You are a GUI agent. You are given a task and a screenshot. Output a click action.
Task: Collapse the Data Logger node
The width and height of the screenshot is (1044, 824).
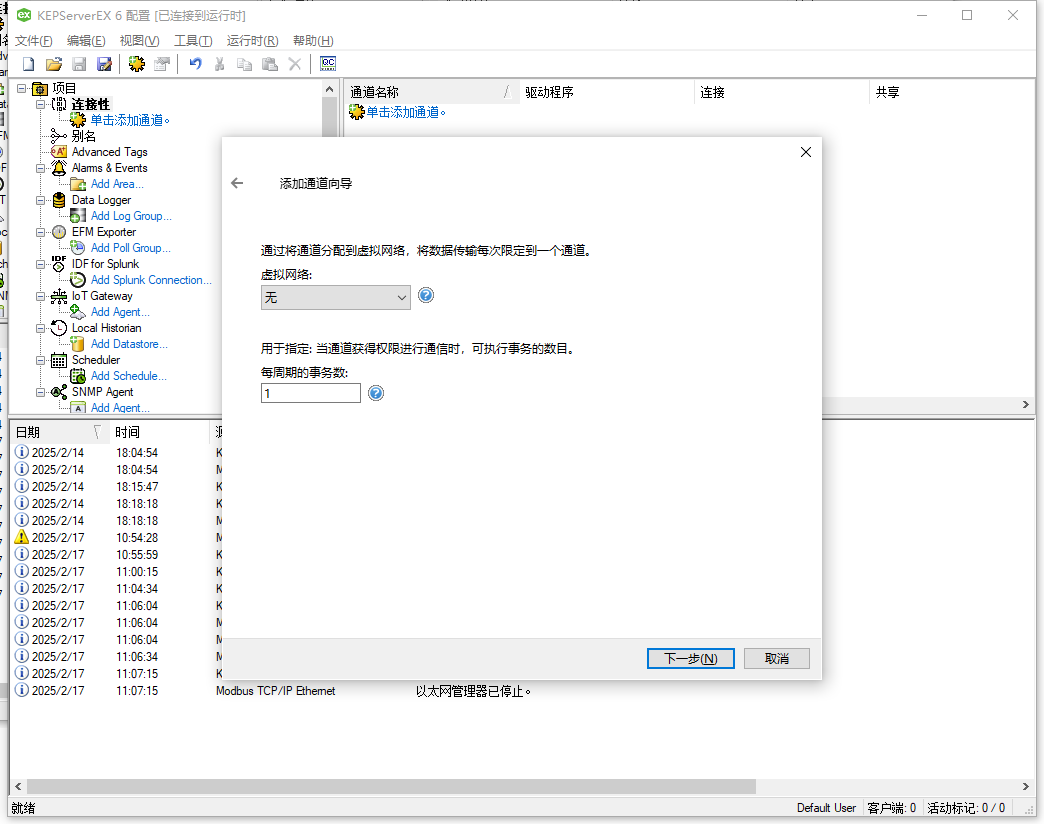click(x=41, y=200)
